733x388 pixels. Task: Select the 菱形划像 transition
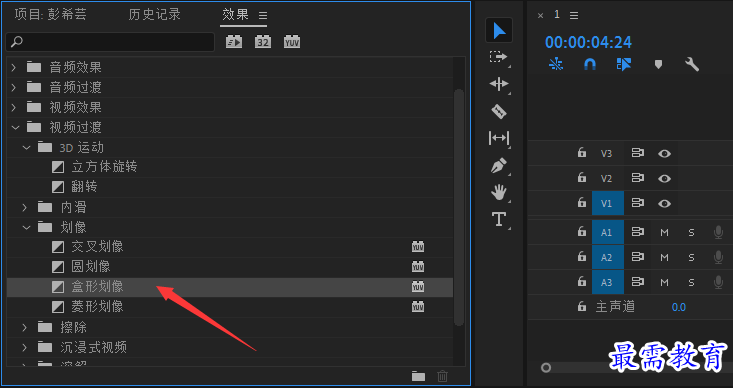pos(97,307)
